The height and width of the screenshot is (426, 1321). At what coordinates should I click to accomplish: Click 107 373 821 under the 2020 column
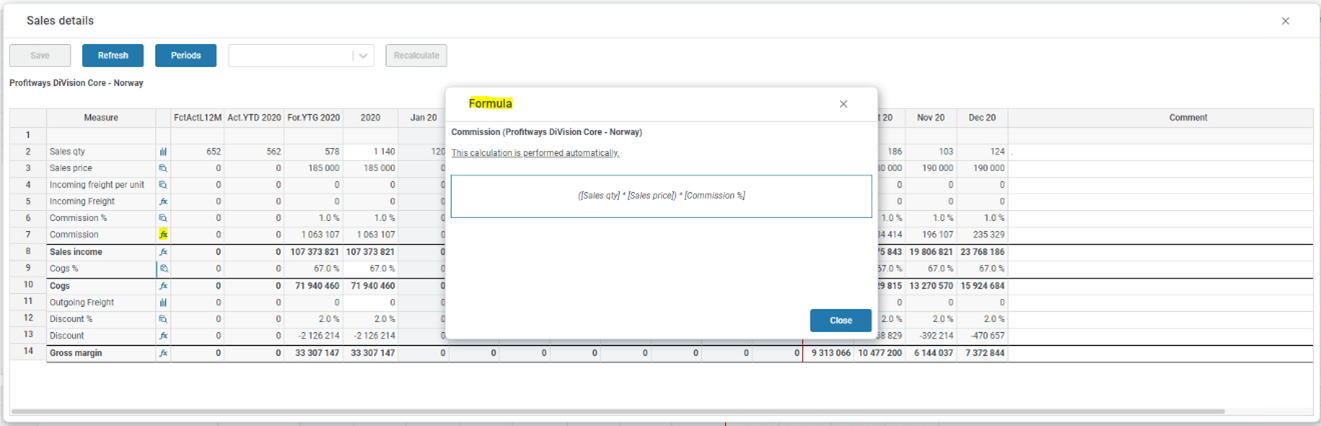point(370,252)
